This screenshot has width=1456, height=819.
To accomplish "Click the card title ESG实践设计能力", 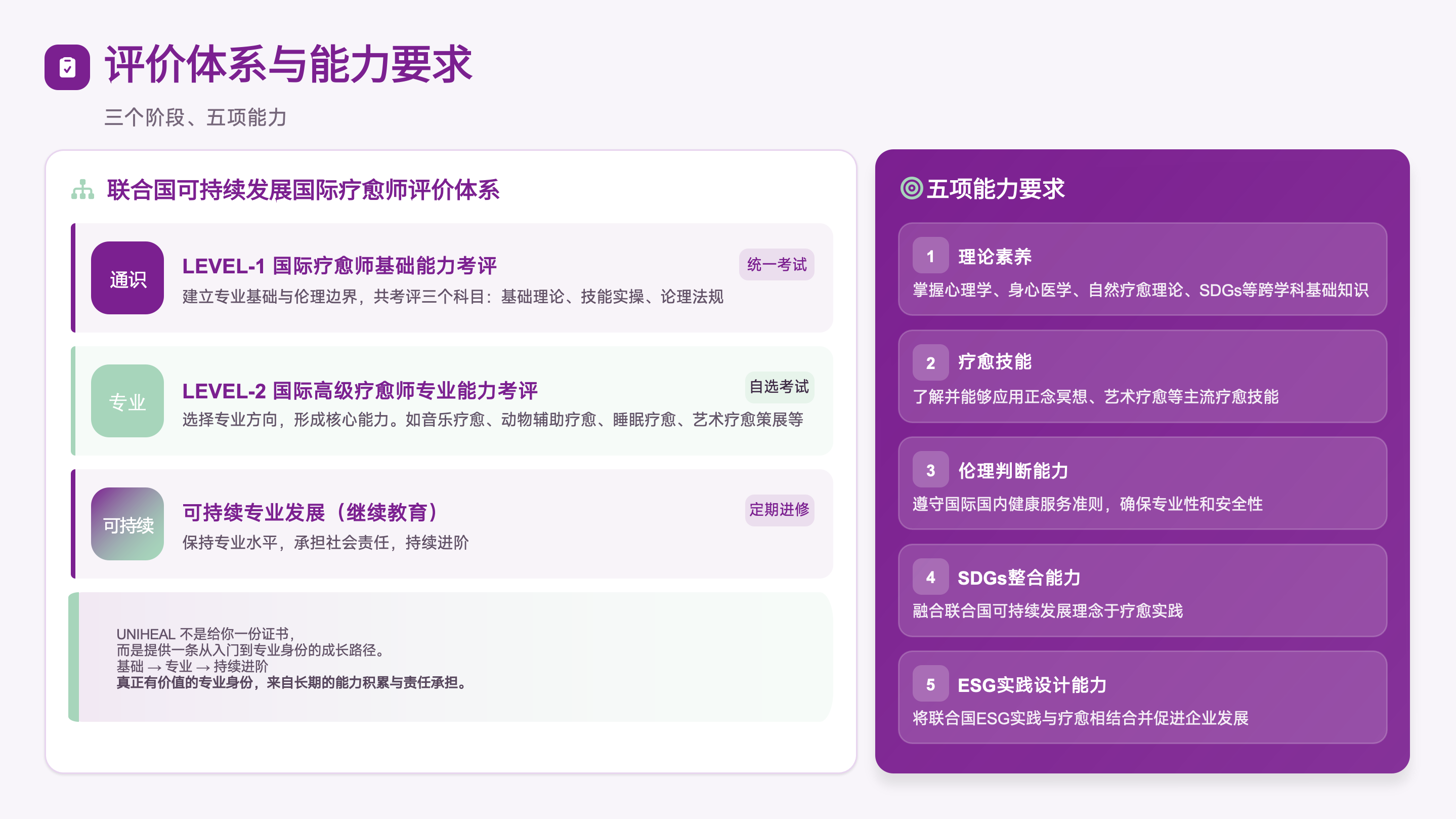I will point(1032,685).
